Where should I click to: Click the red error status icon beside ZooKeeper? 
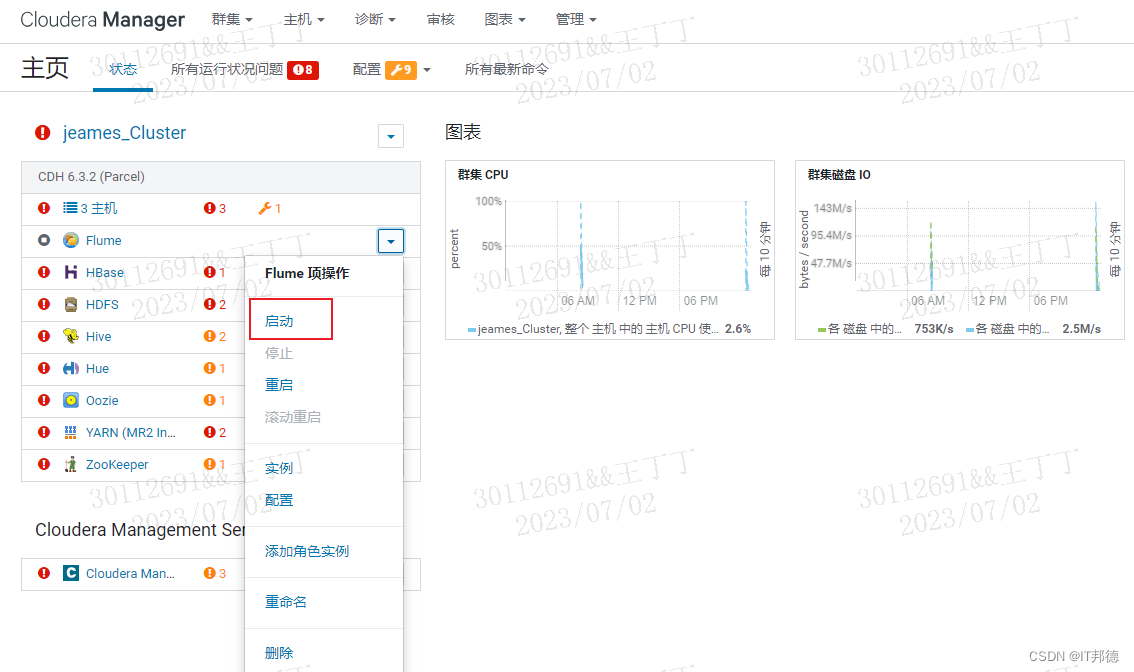[x=44, y=464]
